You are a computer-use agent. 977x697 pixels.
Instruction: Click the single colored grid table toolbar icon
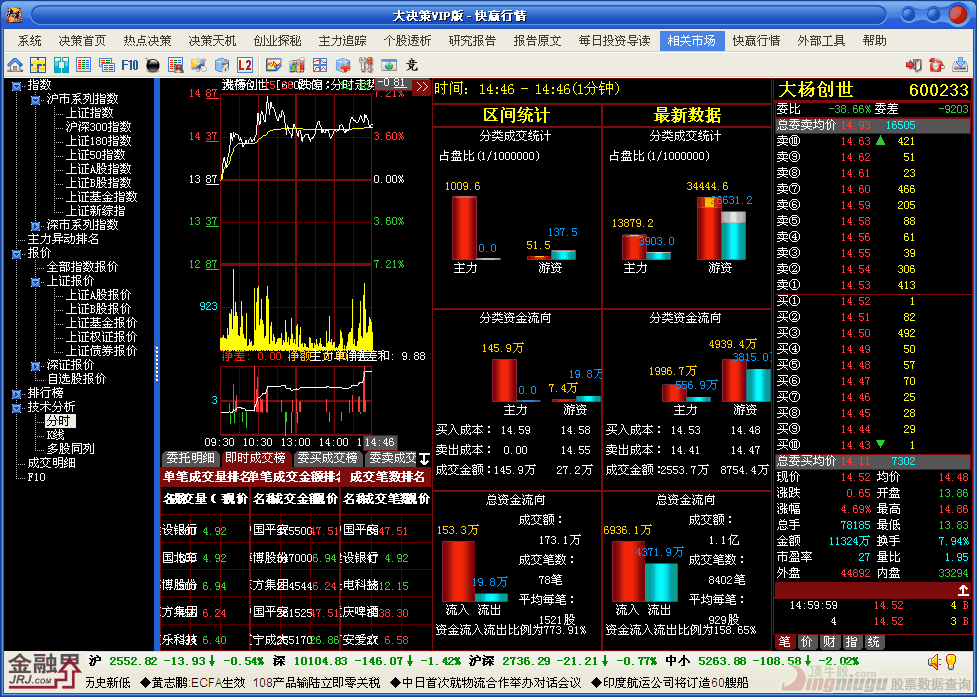(83, 64)
